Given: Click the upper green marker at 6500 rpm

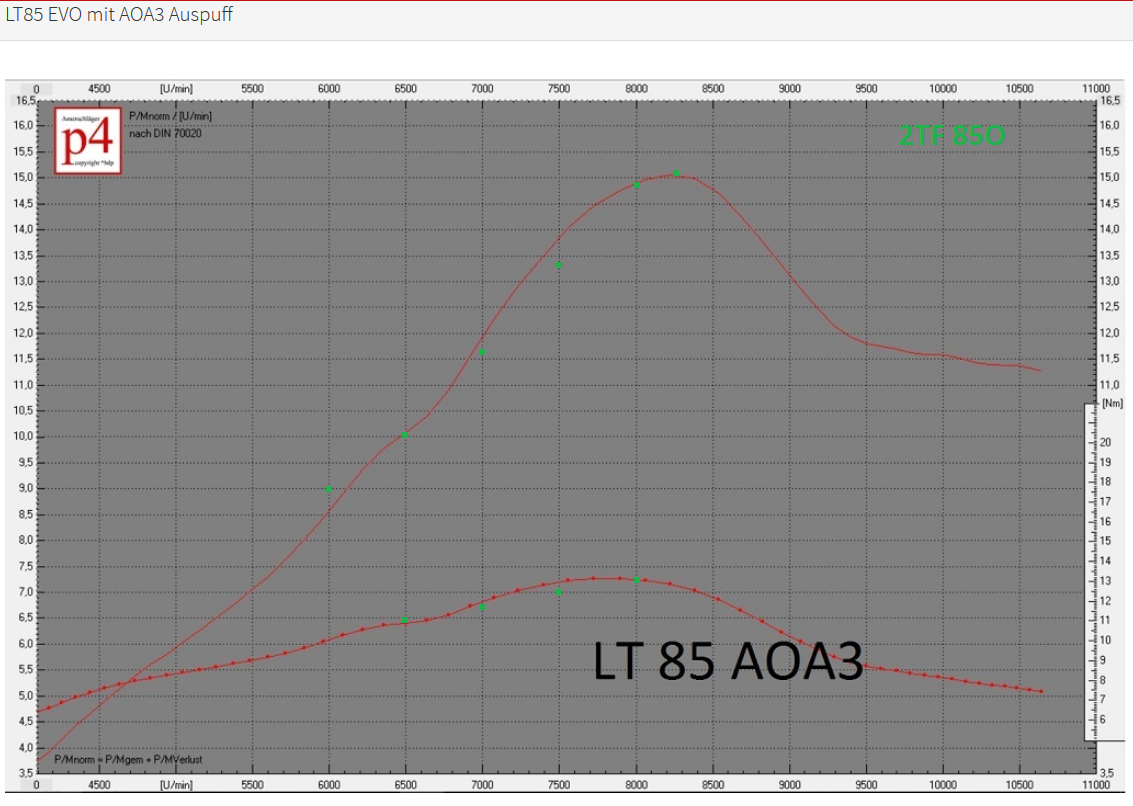Looking at the screenshot, I should point(404,434).
